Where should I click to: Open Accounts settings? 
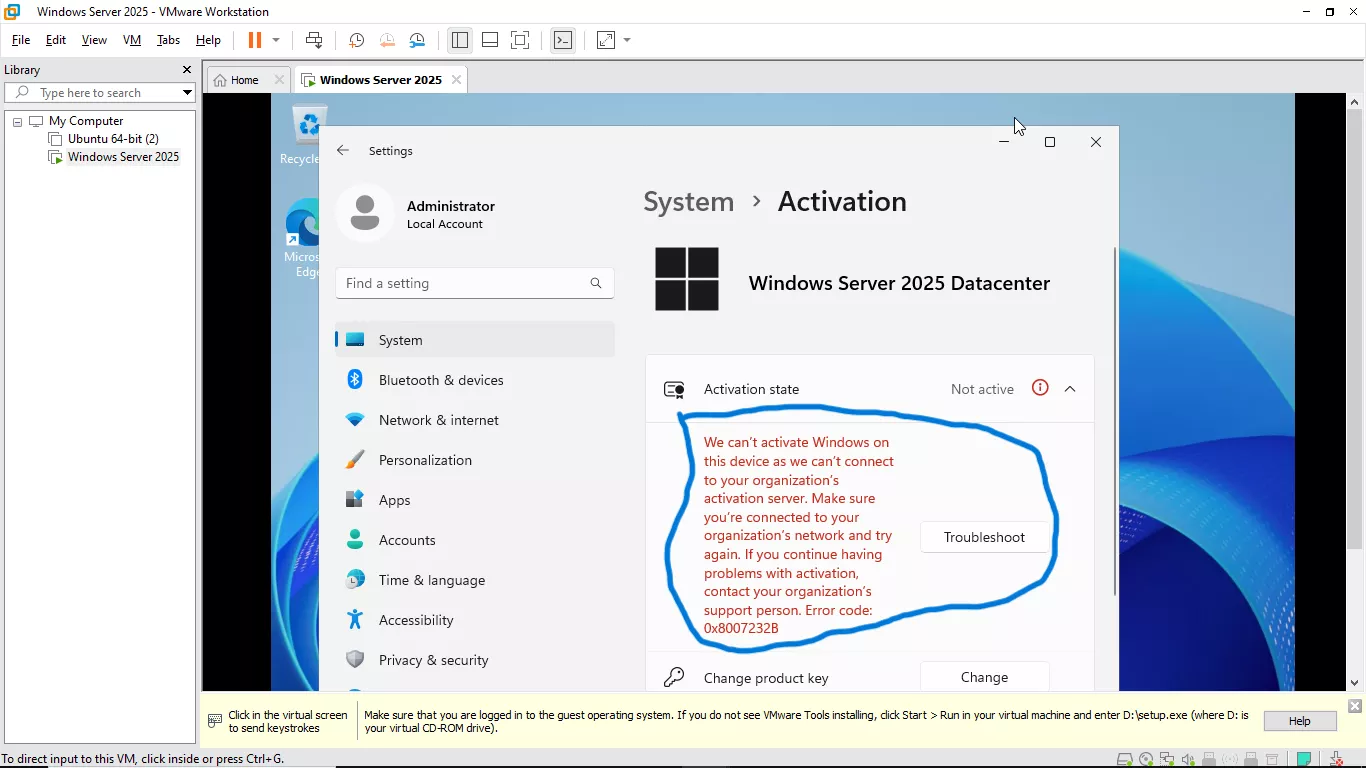(x=475, y=540)
